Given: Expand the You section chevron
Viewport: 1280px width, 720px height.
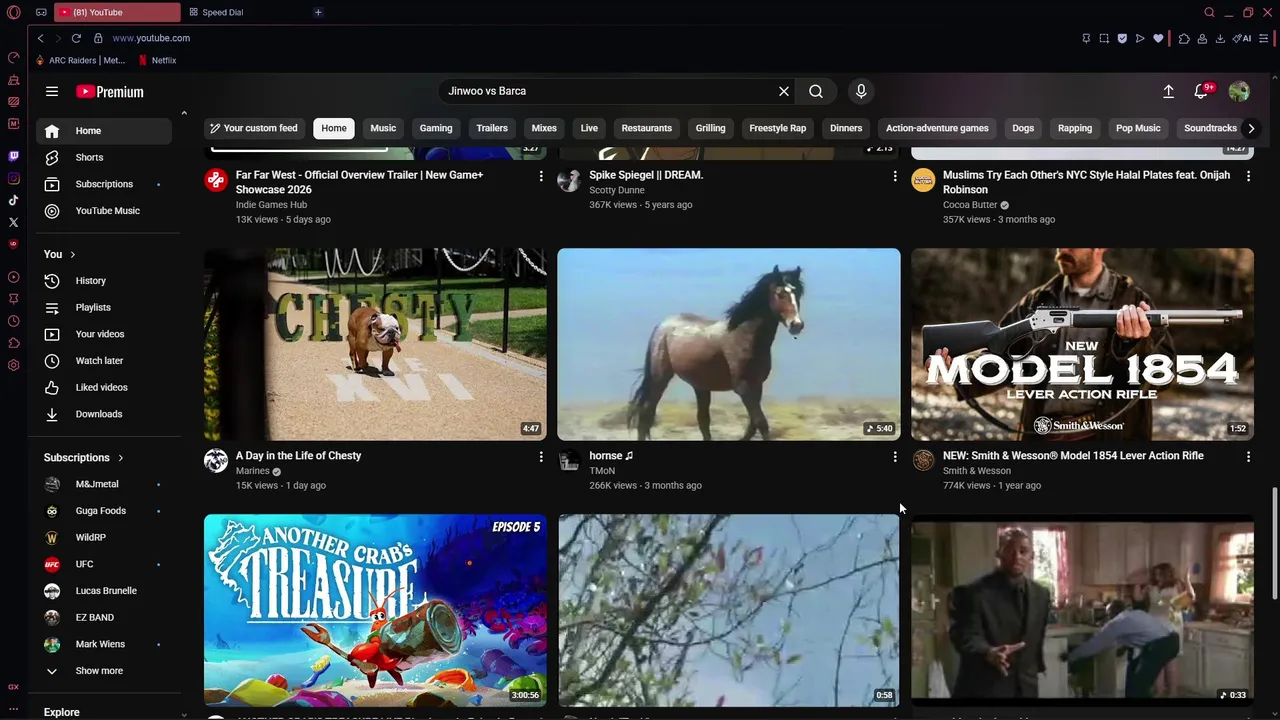Looking at the screenshot, I should click(x=72, y=254).
